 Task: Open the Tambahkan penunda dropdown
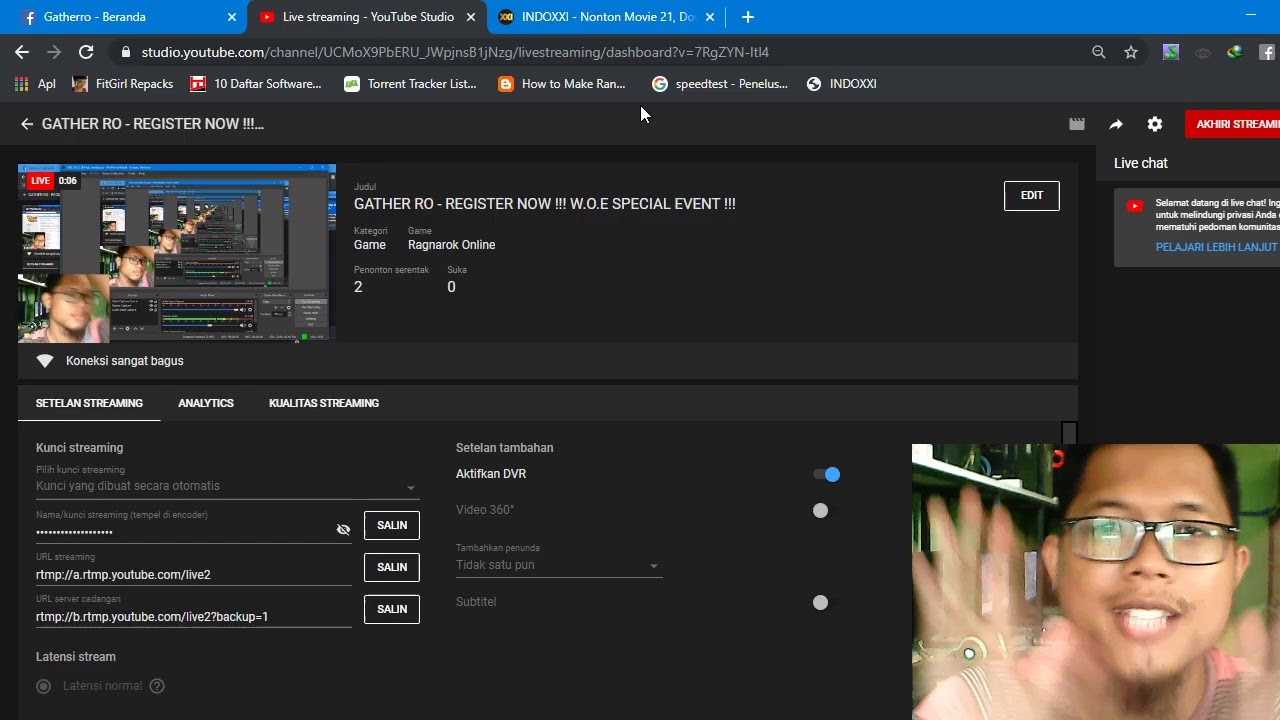(x=558, y=565)
